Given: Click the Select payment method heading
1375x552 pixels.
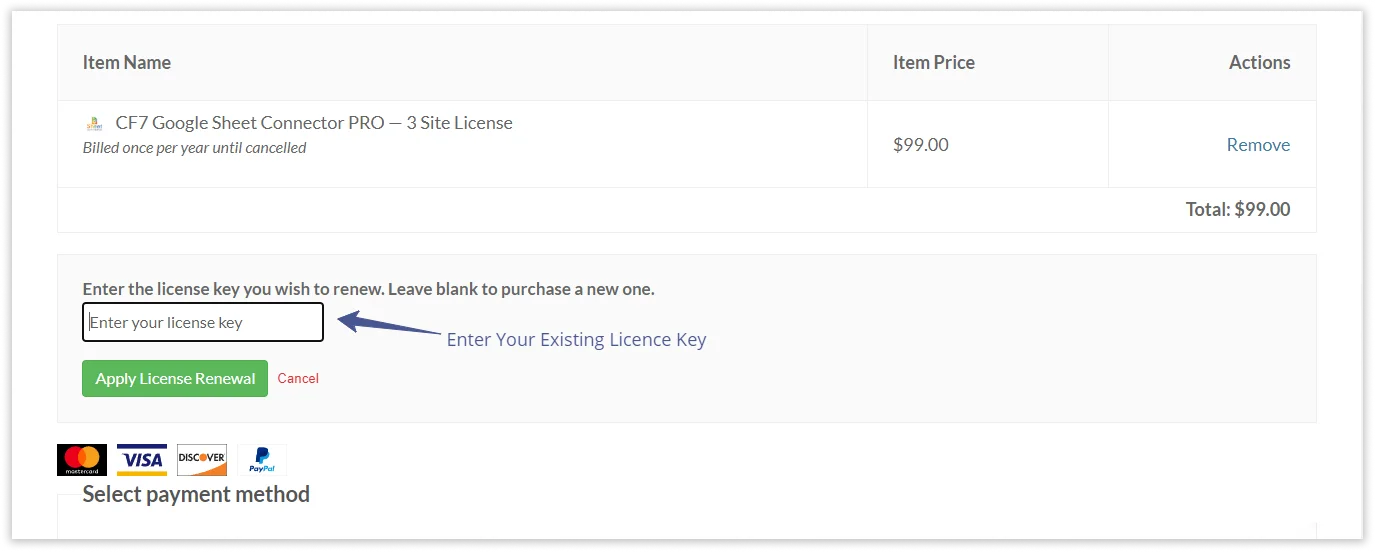Looking at the screenshot, I should point(196,494).
